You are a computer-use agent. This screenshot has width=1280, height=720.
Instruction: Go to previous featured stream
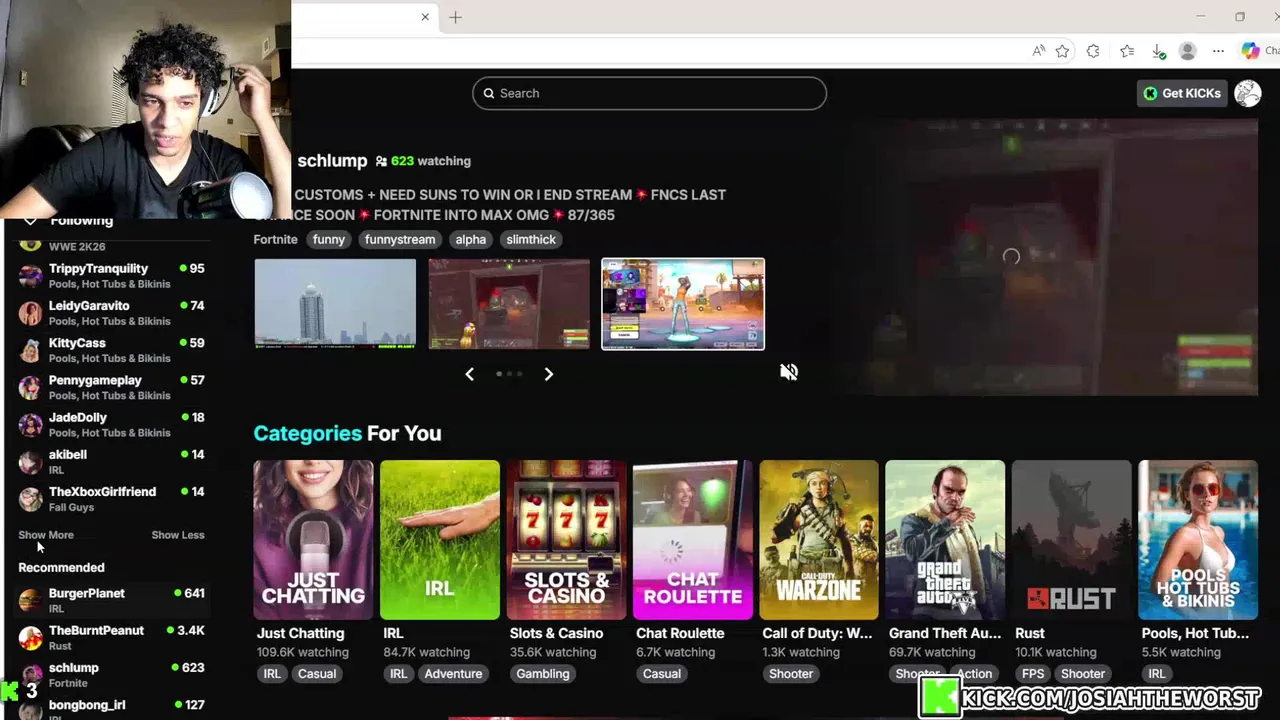pos(469,374)
